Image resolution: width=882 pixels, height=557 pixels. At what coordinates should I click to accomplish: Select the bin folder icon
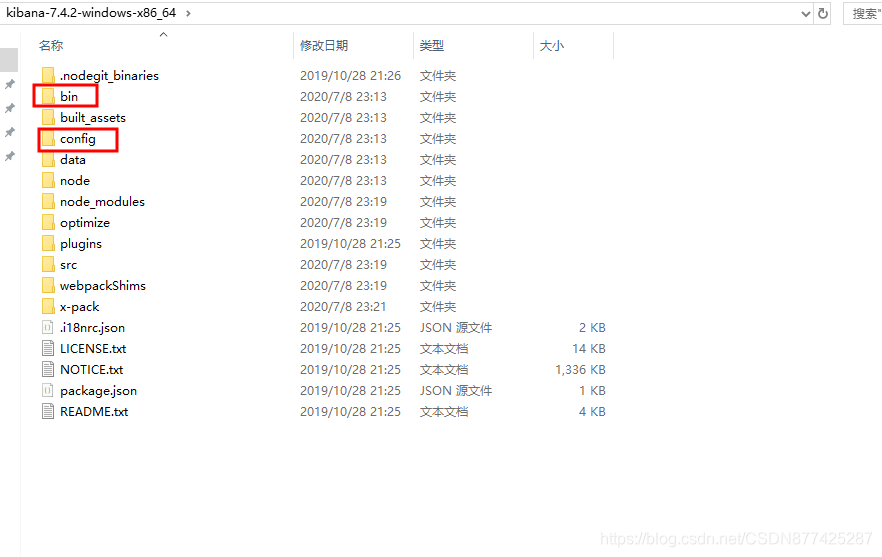[48, 96]
